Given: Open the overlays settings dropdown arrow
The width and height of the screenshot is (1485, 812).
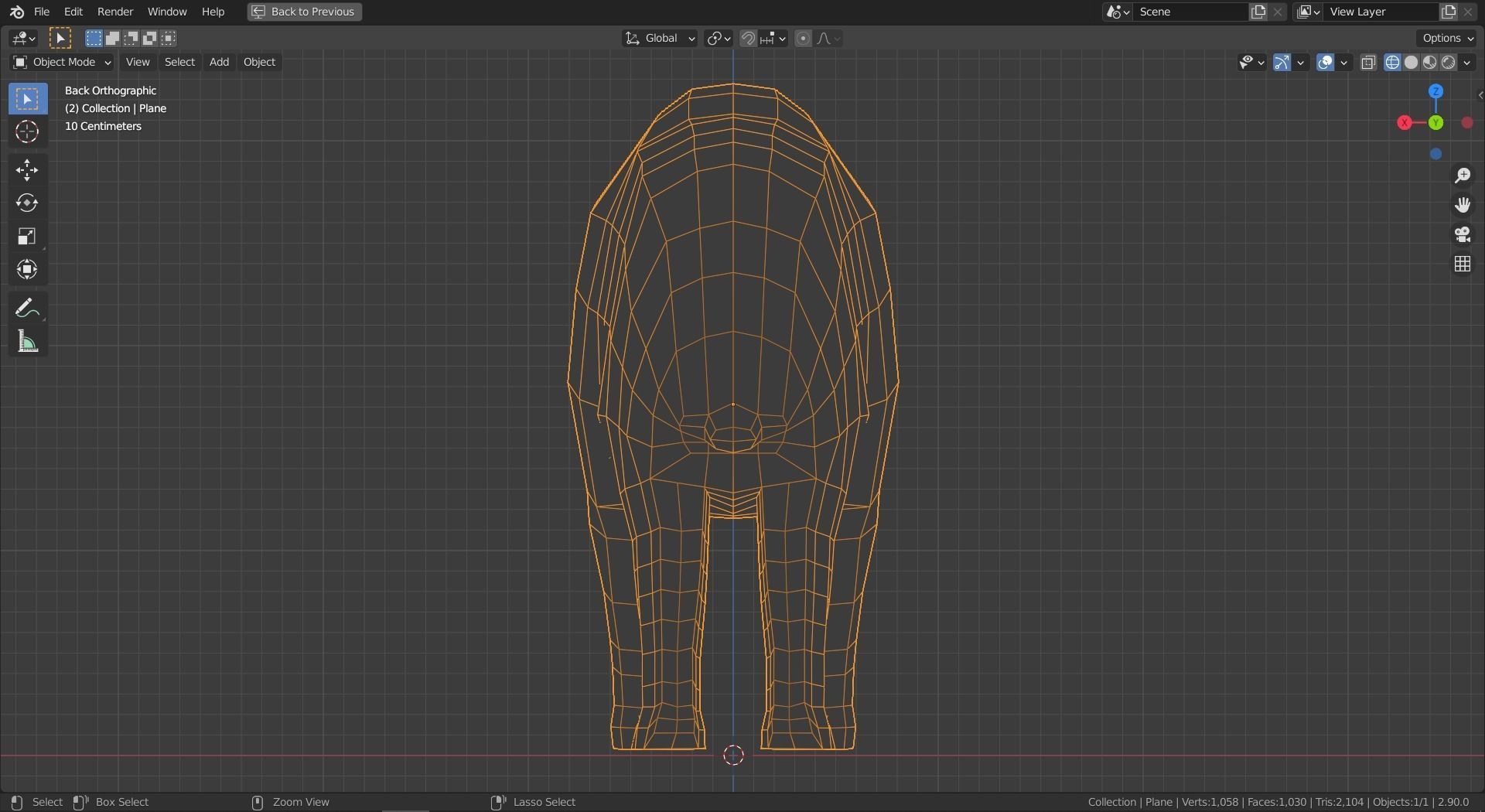Looking at the screenshot, I should pos(1344,63).
